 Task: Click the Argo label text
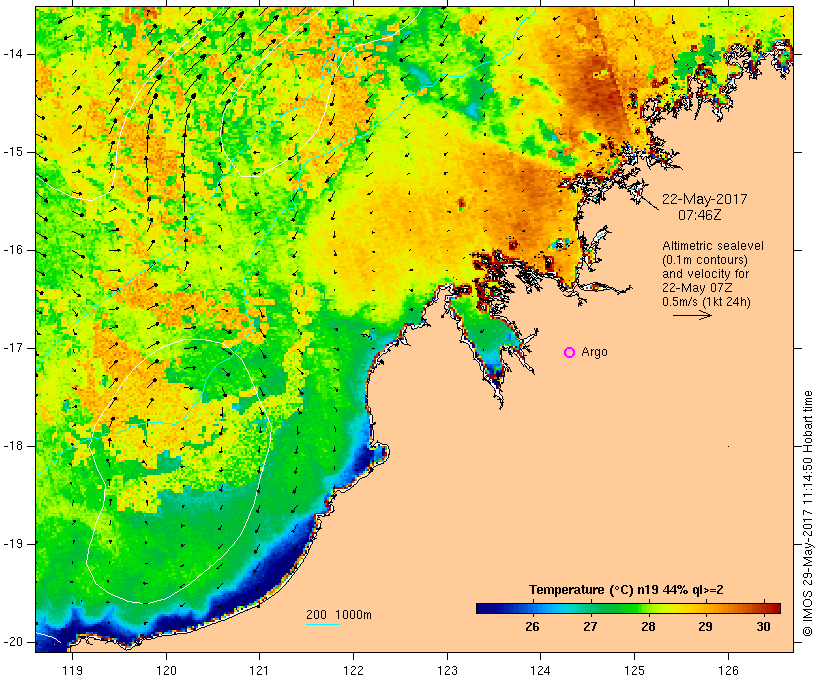[x=595, y=353]
